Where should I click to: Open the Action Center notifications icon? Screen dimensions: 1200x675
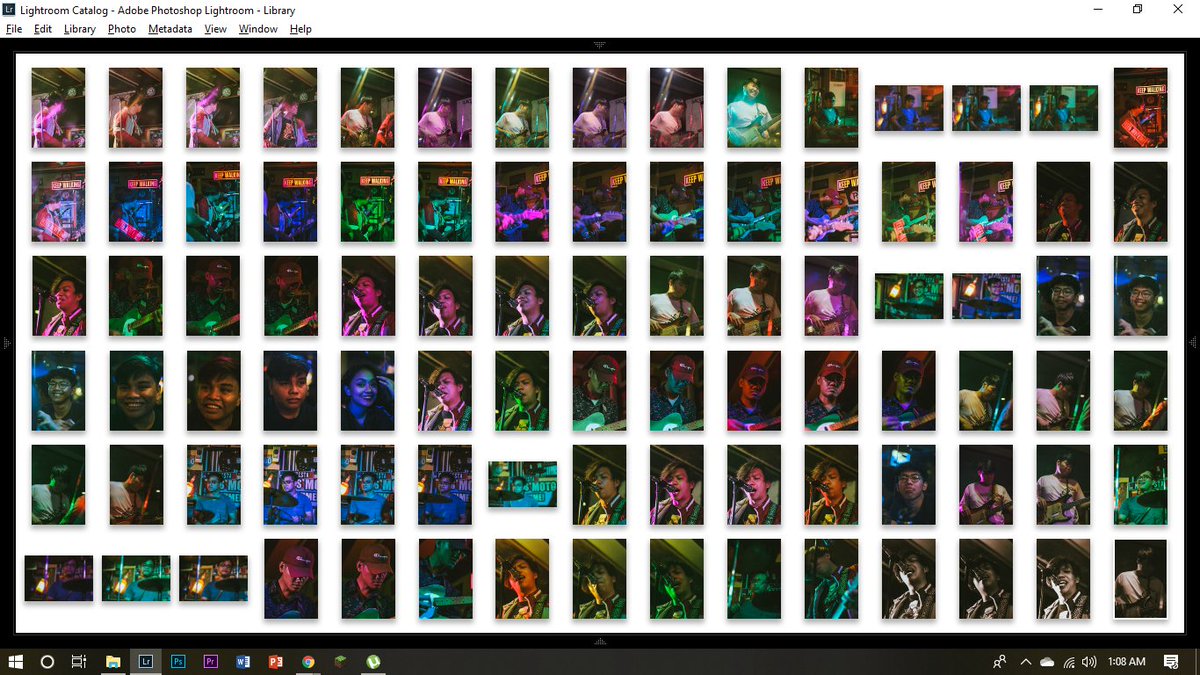pyautogui.click(x=1172, y=661)
